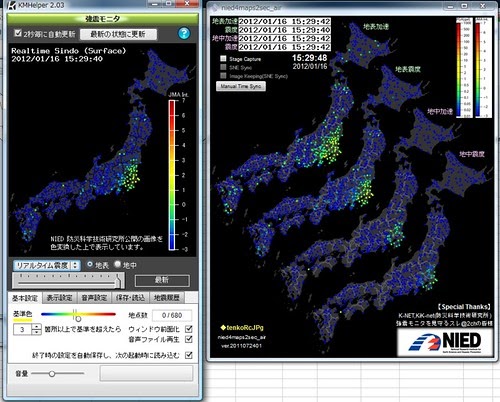Open the 地震履歴 tab

(x=166, y=298)
